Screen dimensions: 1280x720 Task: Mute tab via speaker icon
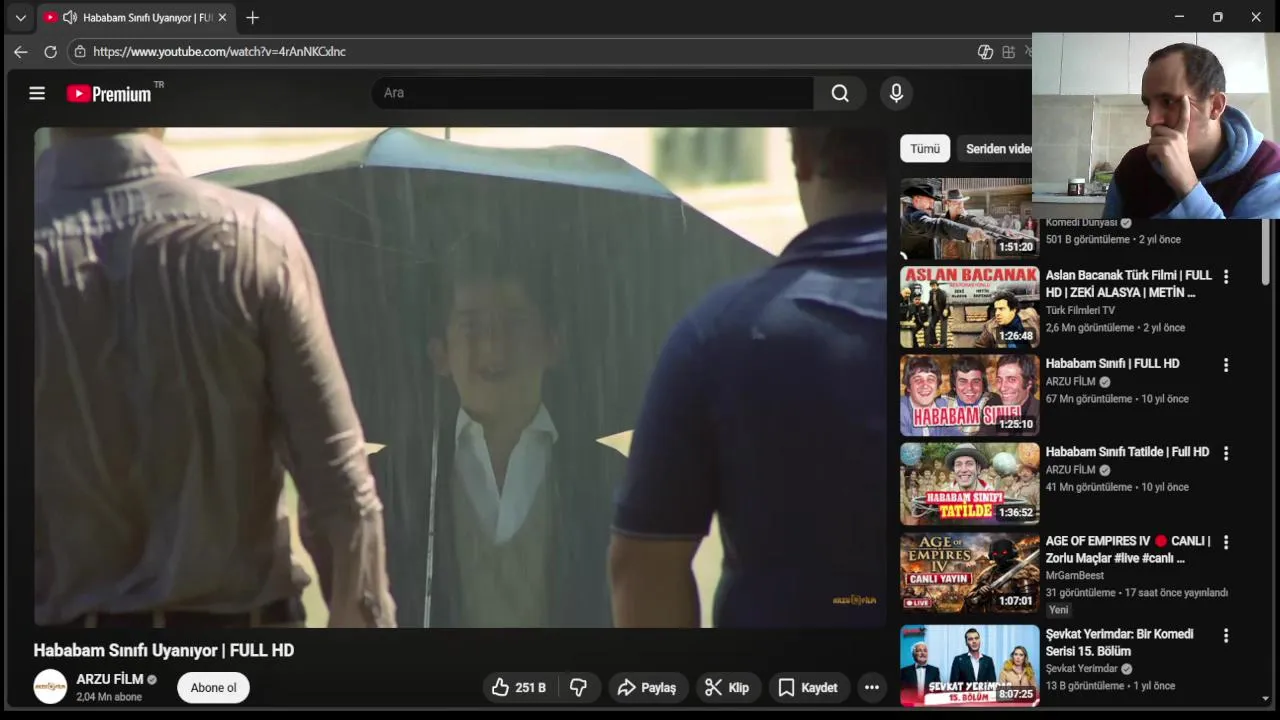point(69,17)
